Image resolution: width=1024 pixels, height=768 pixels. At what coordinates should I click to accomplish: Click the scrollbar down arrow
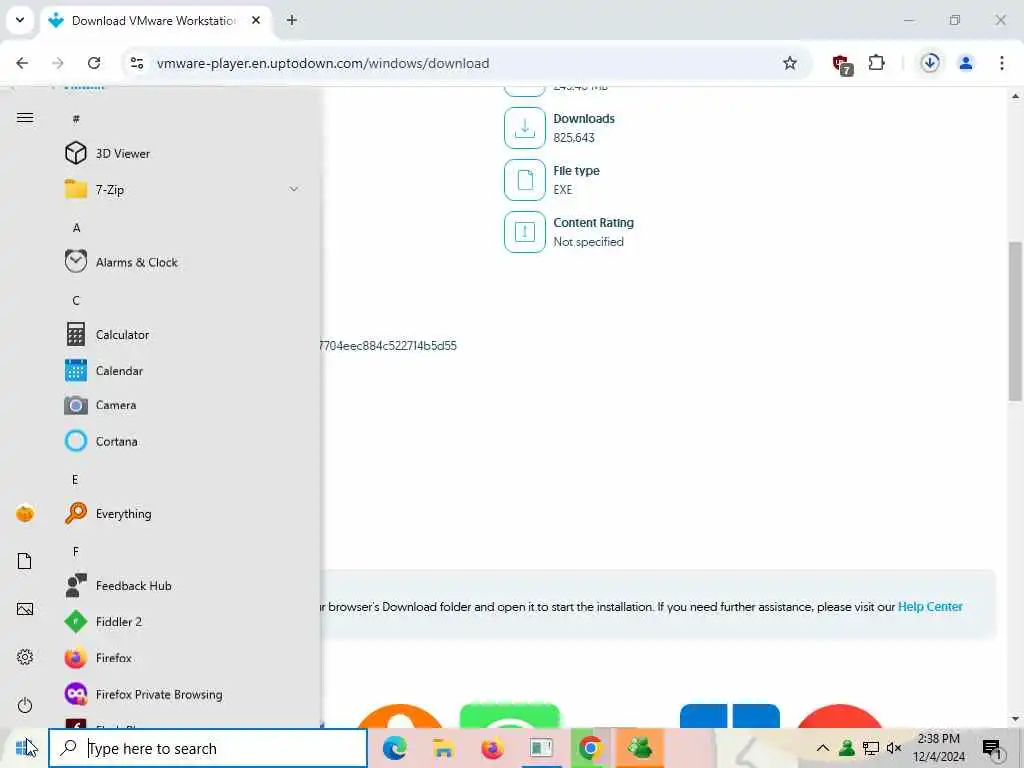[x=1015, y=719]
